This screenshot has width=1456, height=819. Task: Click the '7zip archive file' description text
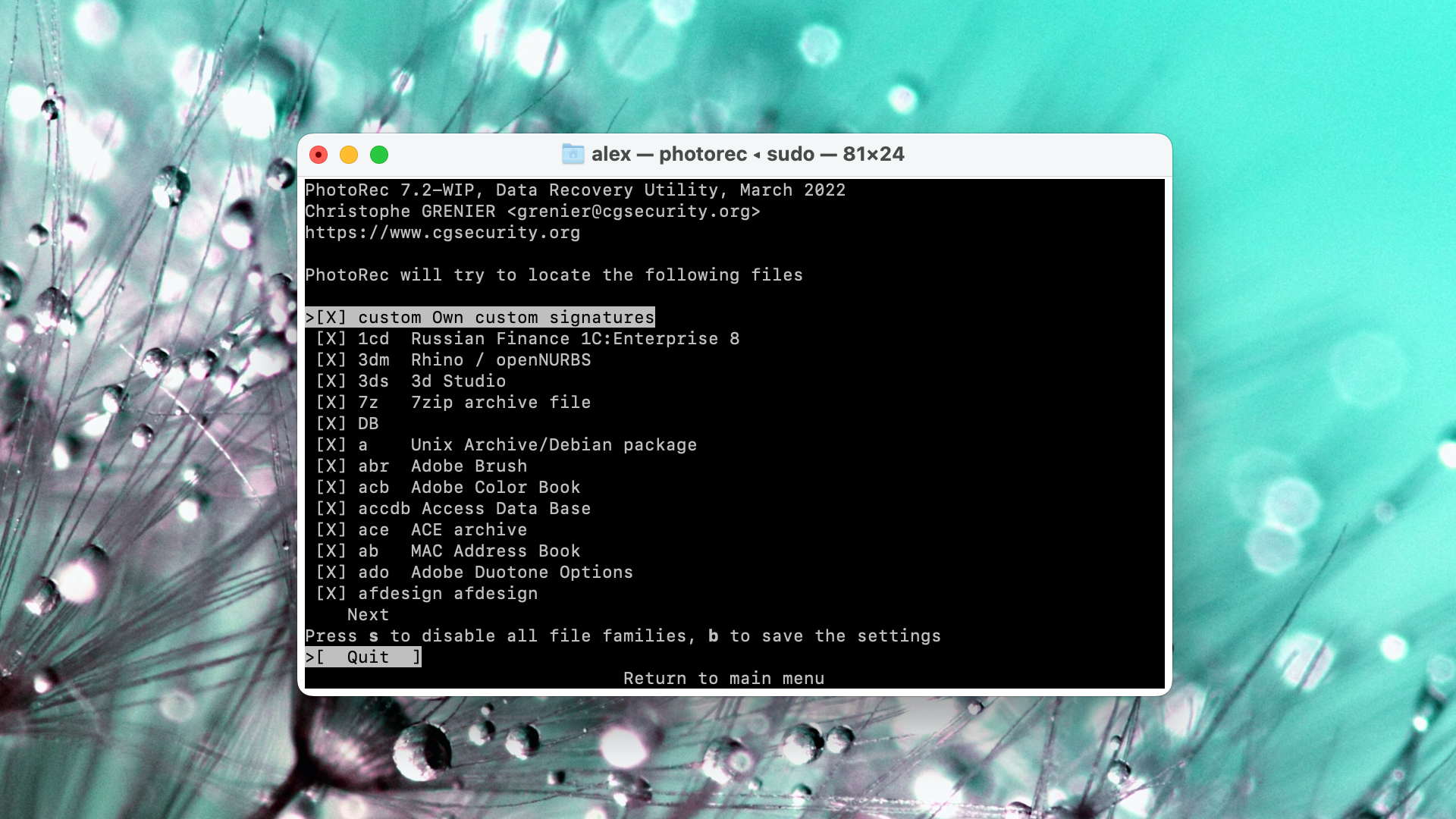500,402
